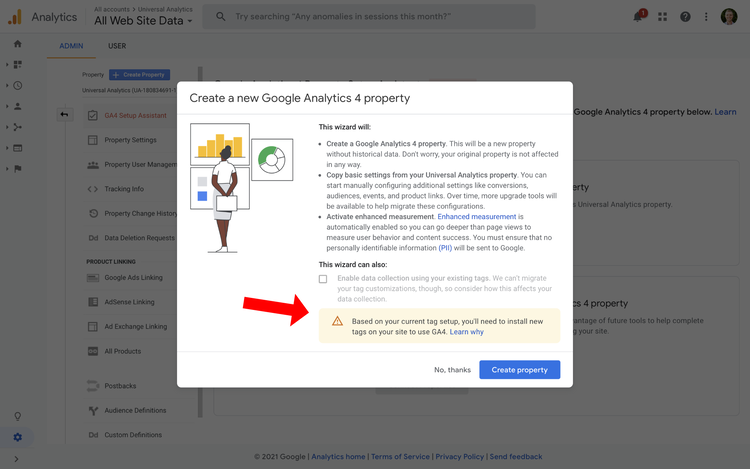Click the Audience Definitions icon
Viewport: 750px width, 469px height.
(93, 410)
